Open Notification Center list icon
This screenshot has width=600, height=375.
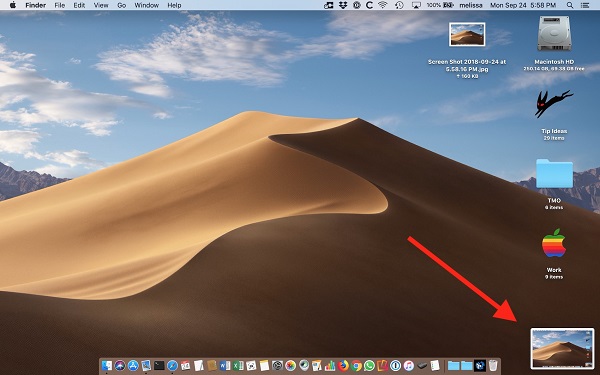point(585,5)
